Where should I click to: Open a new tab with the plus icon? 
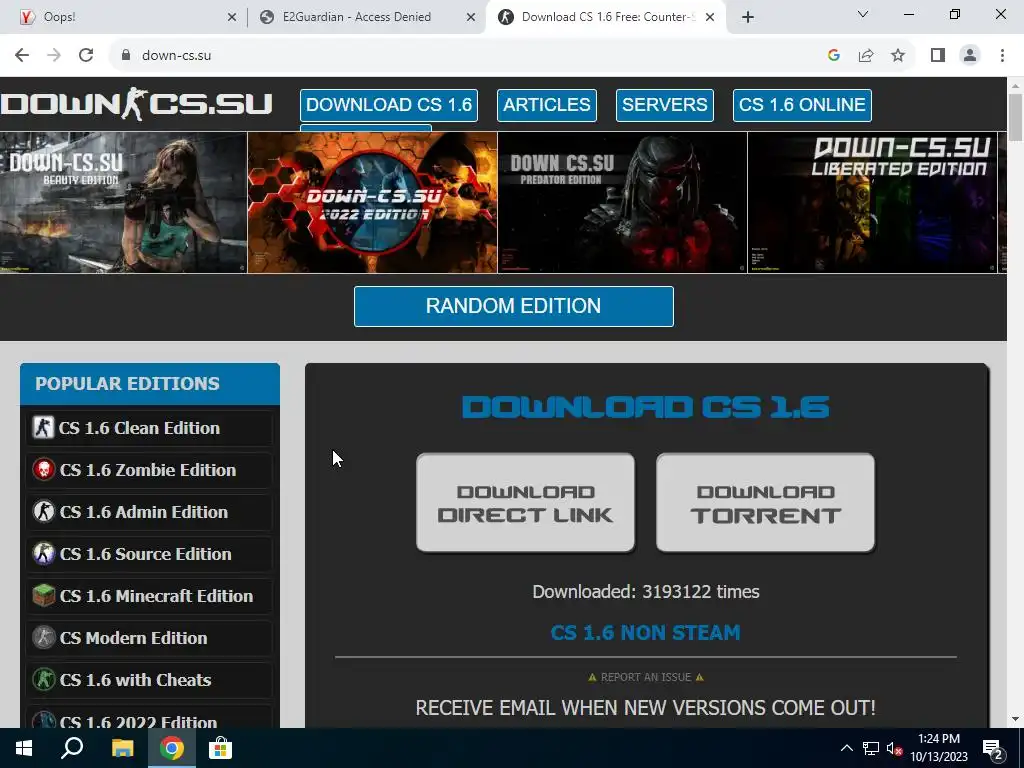[748, 17]
